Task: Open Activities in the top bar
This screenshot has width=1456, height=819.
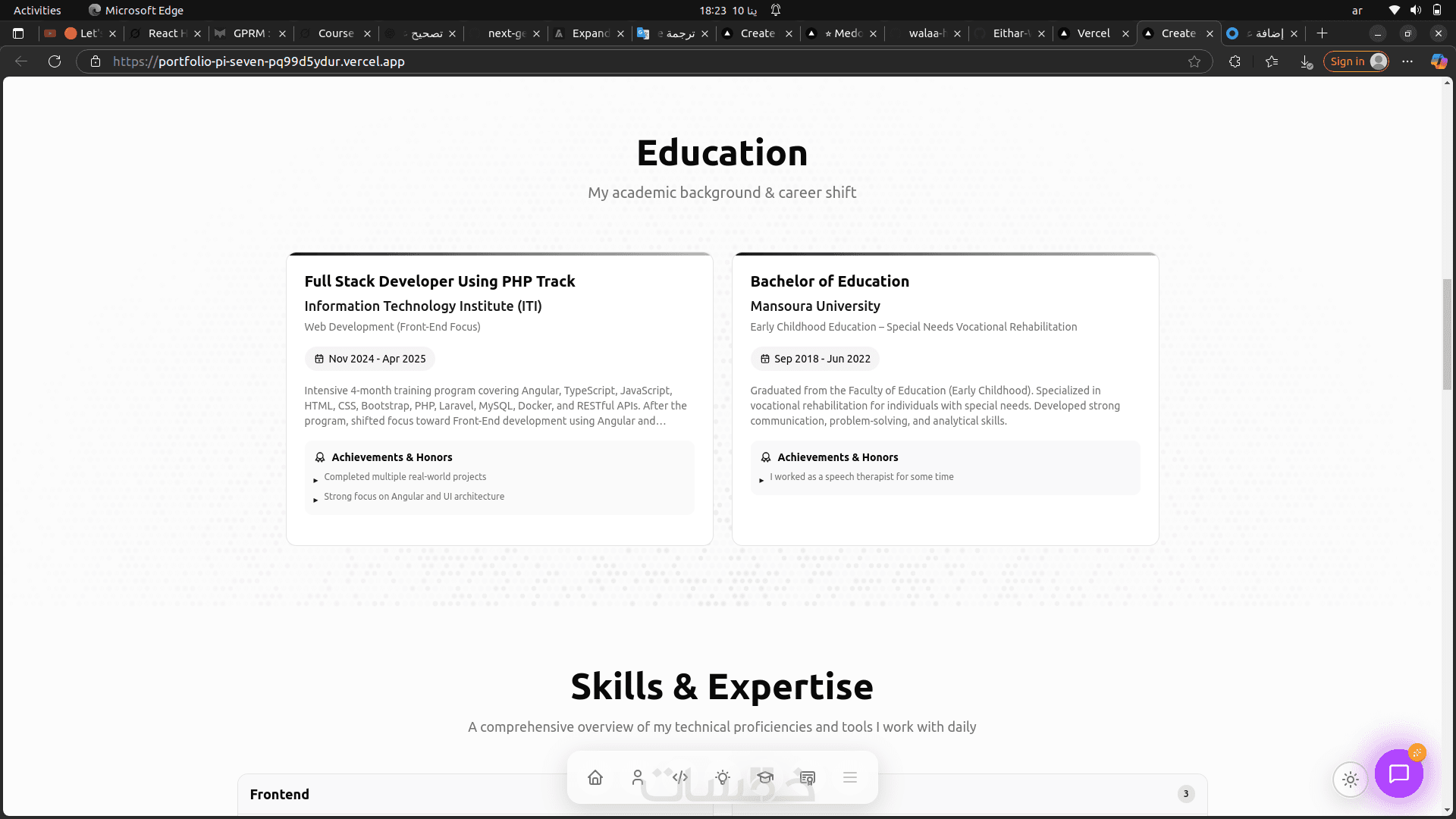Action: pos(37,10)
